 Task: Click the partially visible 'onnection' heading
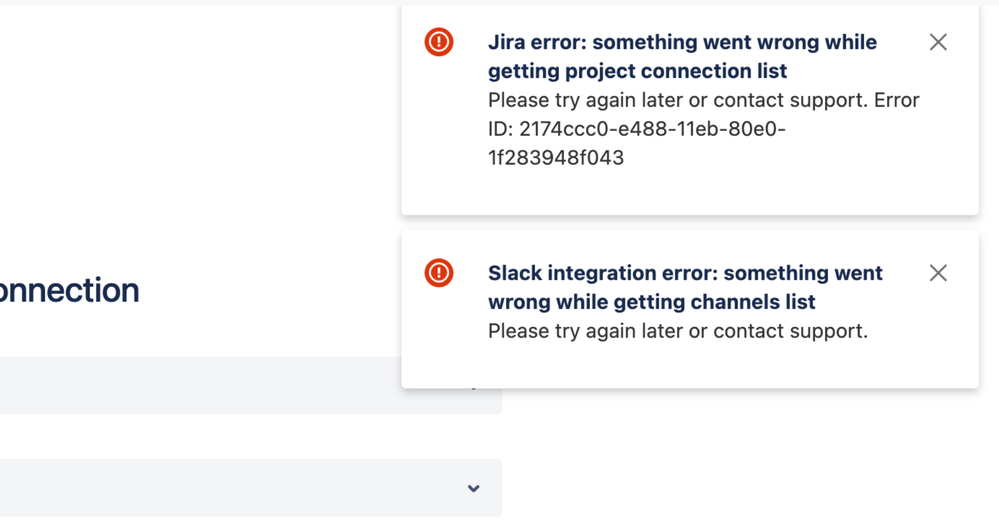coord(69,291)
